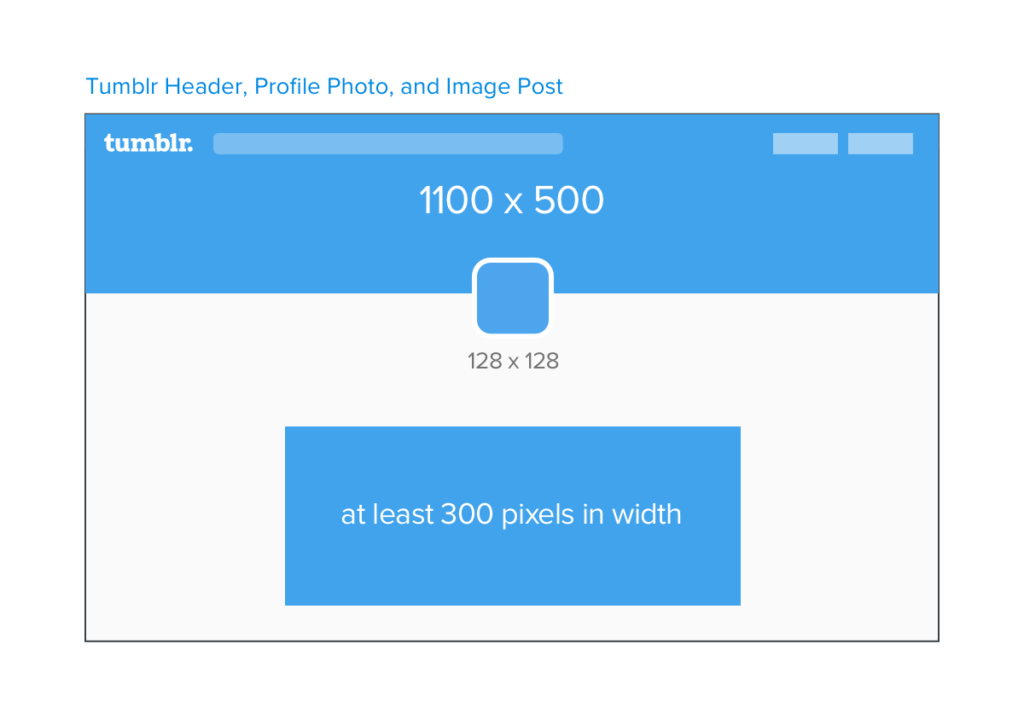The height and width of the screenshot is (725, 1024).
Task: Click the gray strip beneath the image post
Action: [x=512, y=622]
